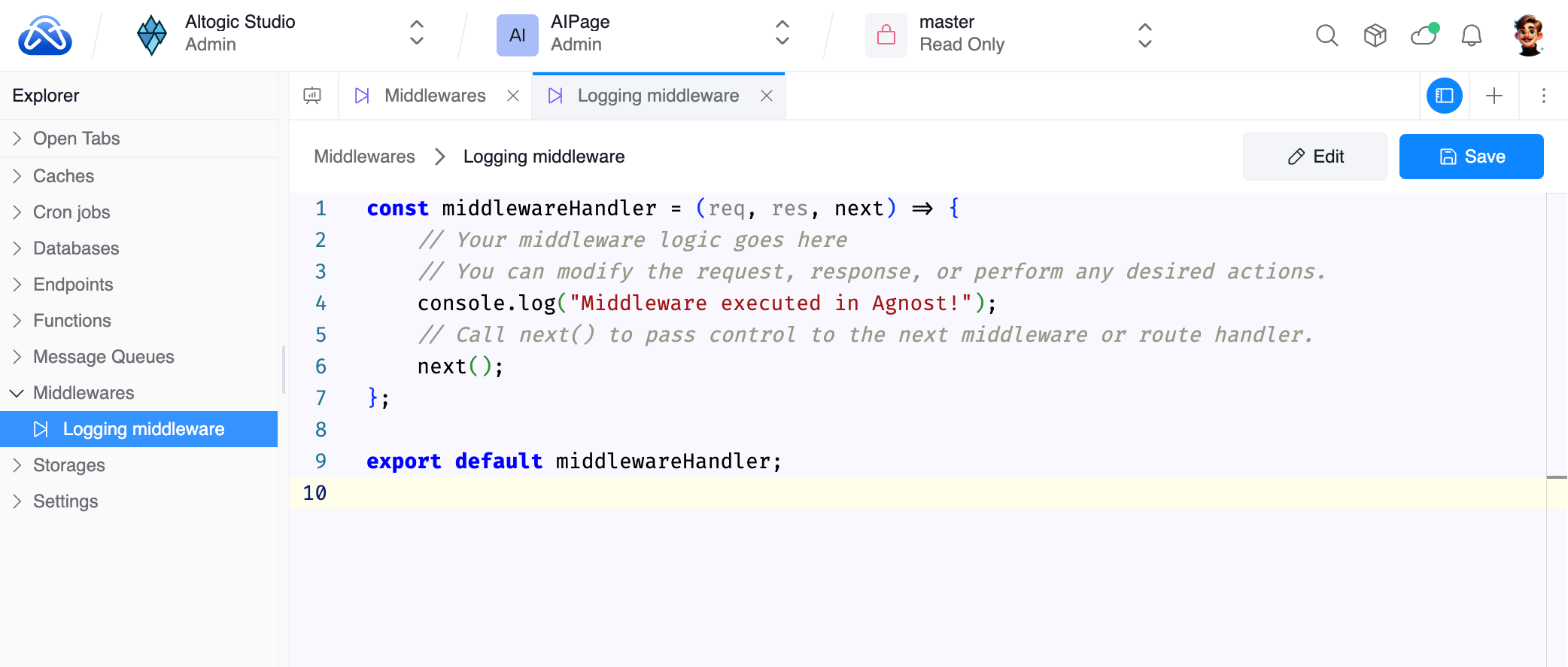Open the cloud deployment status icon
1568x667 pixels.
1424,35
